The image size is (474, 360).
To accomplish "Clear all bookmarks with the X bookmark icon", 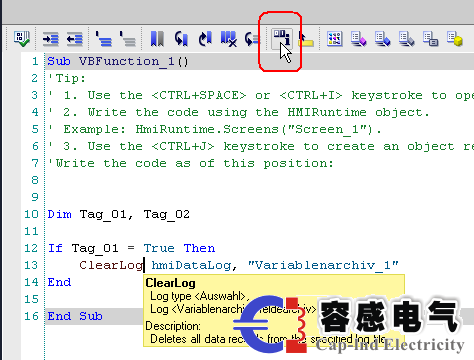I will coord(229,39).
